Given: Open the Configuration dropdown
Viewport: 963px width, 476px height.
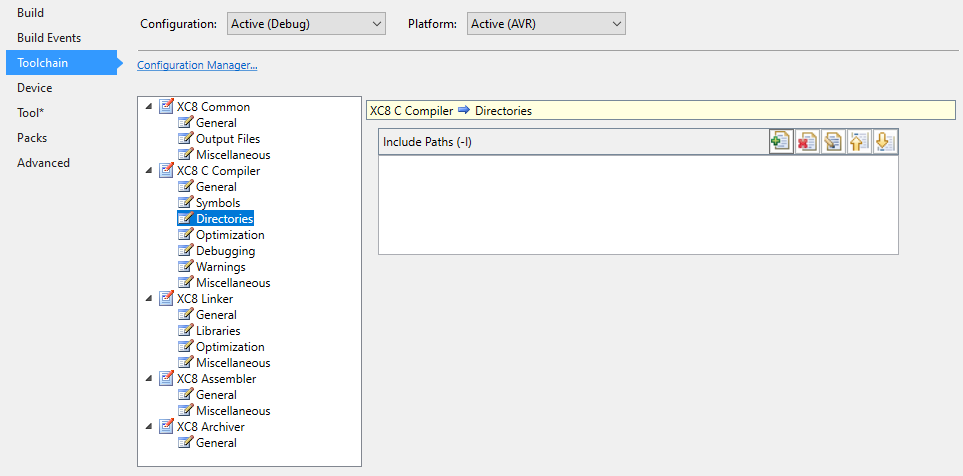Looking at the screenshot, I should pos(306,23).
